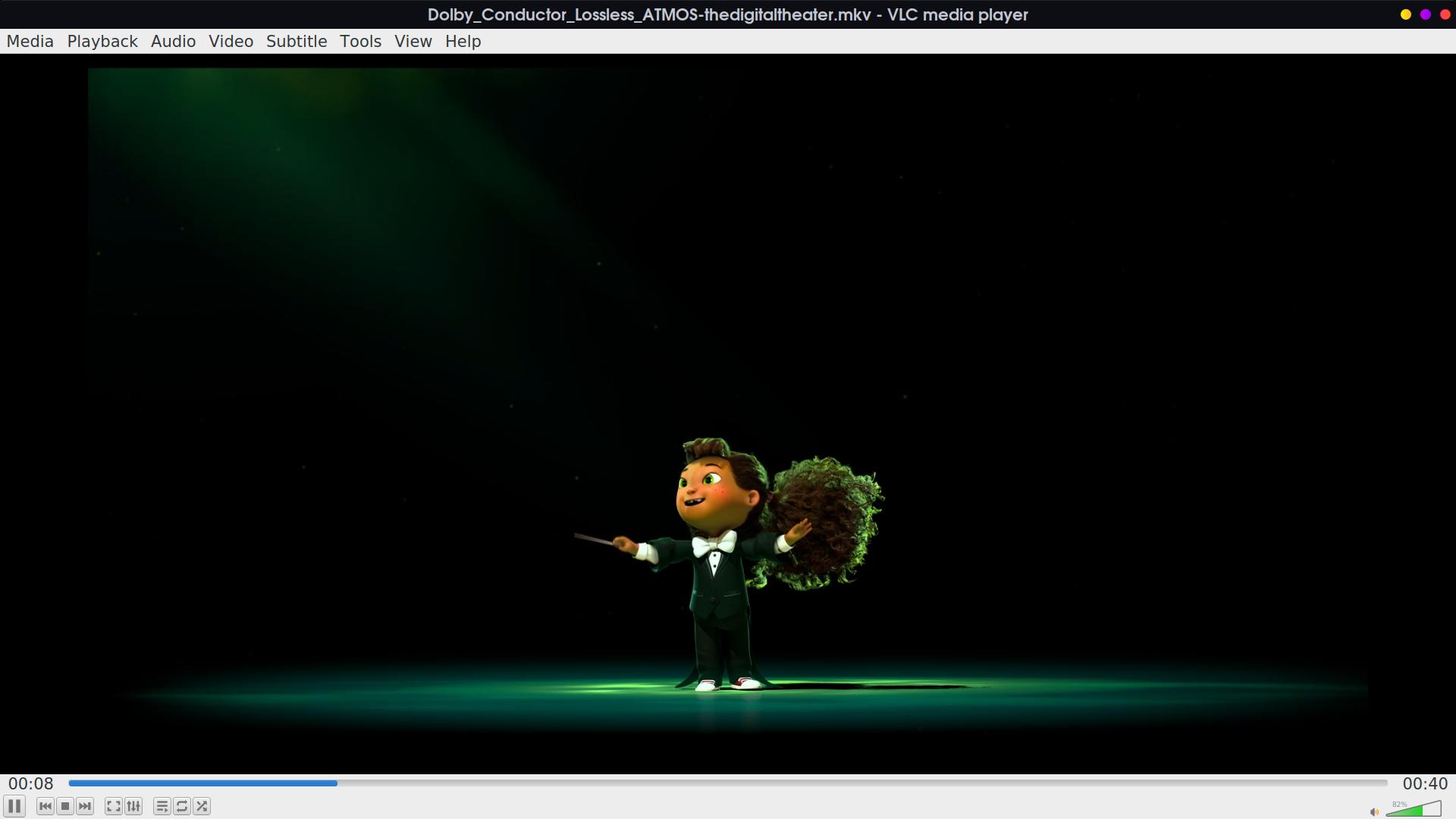This screenshot has height=819, width=1456.
Task: Show the playlist view
Action: (162, 806)
